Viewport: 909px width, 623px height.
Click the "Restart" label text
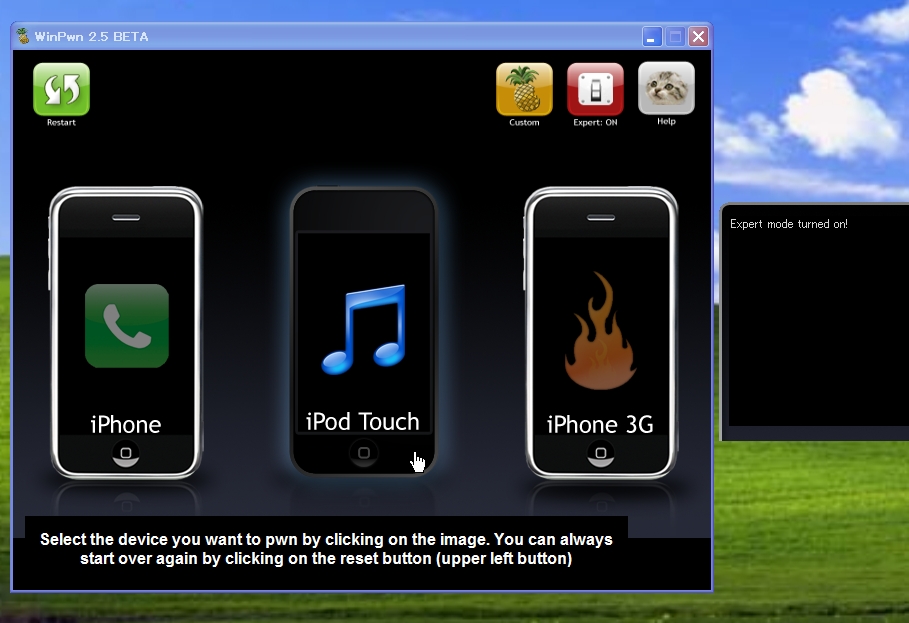click(x=61, y=122)
